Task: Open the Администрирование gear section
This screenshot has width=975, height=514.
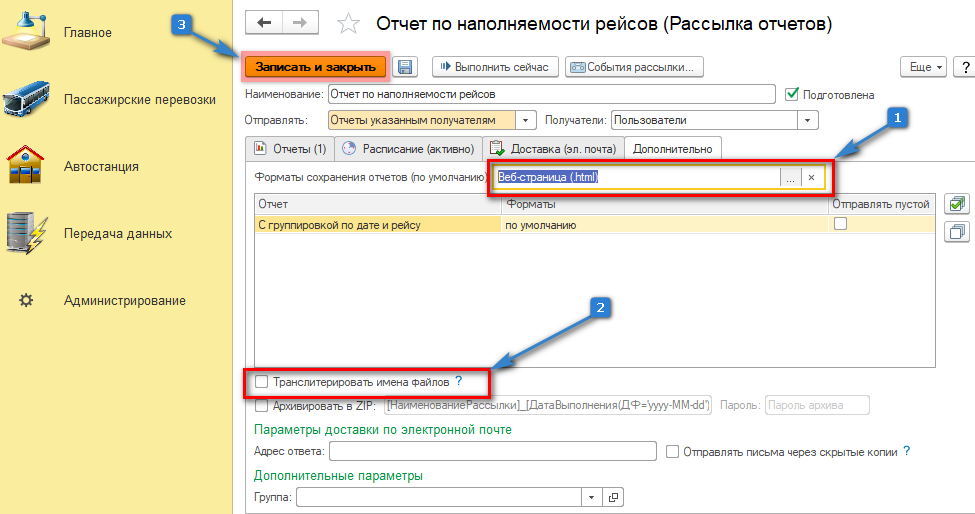Action: pyautogui.click(x=124, y=300)
